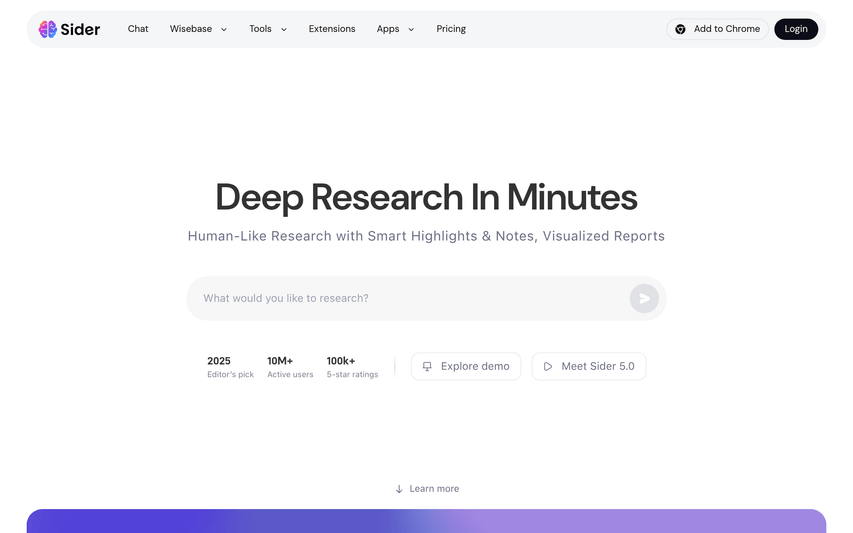Click the Chrome icon in the header
853x533 pixels.
point(680,29)
